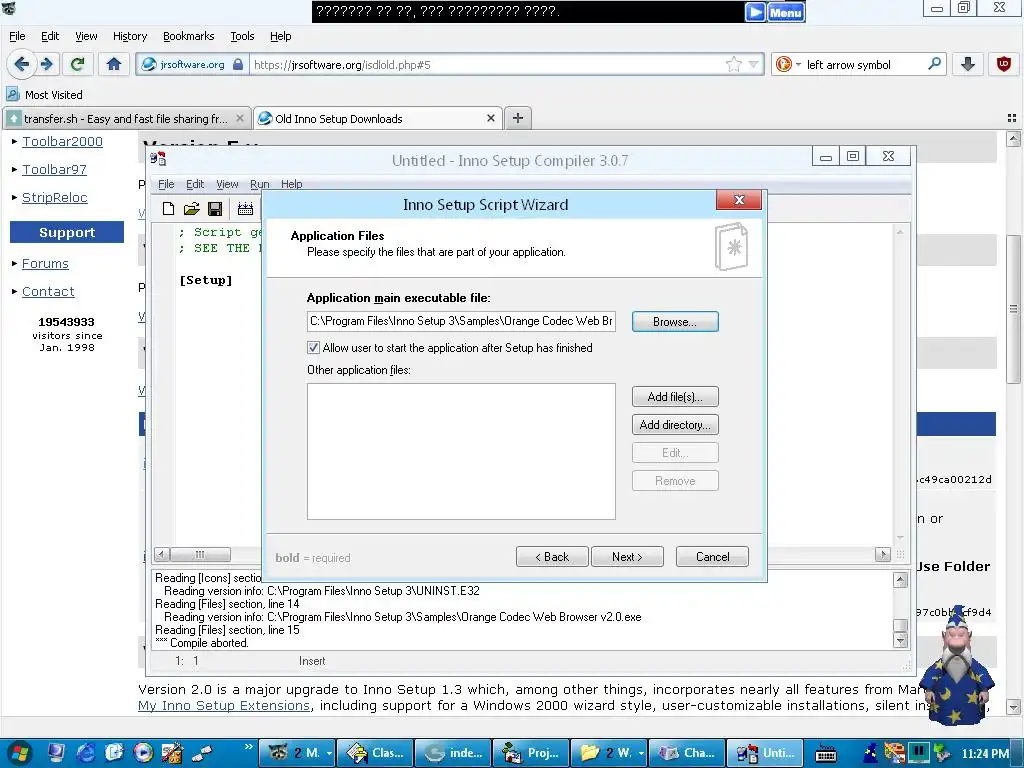
Task: Click the Menu play button on top banner
Action: (755, 12)
